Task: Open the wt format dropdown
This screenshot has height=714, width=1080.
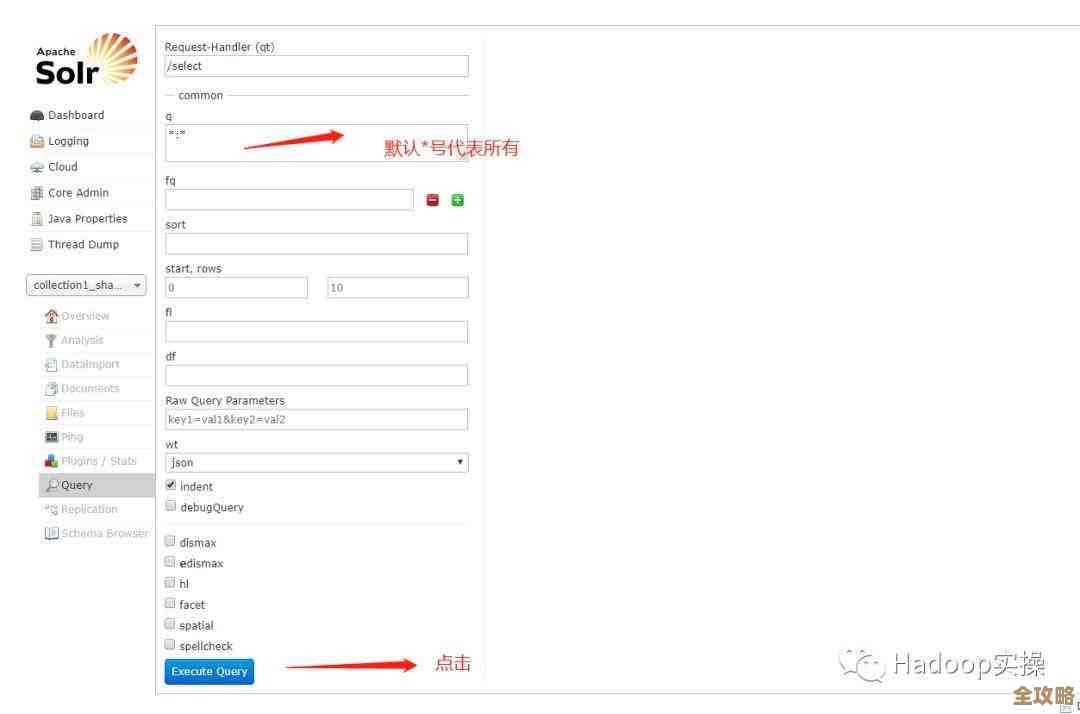Action: pos(316,463)
